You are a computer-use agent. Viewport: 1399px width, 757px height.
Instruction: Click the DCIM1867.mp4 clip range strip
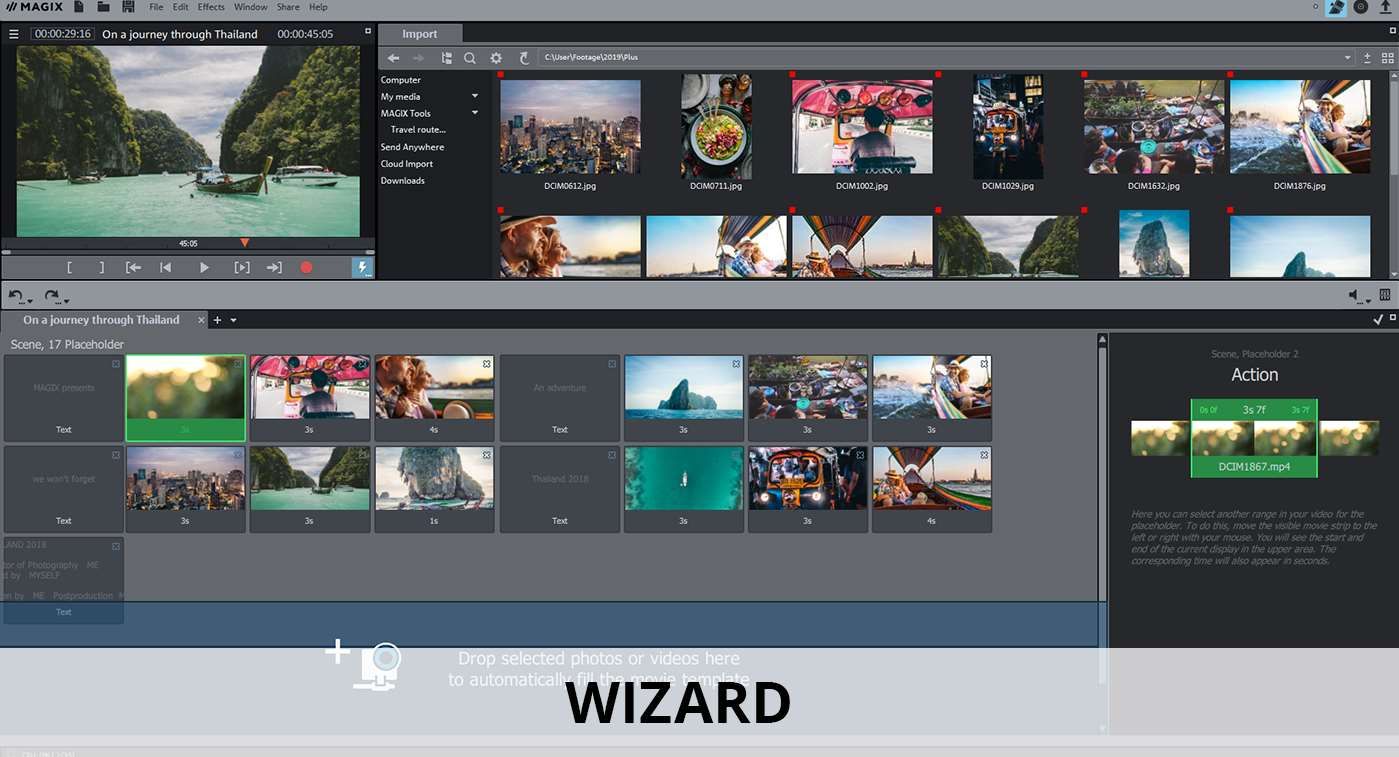coord(1254,438)
